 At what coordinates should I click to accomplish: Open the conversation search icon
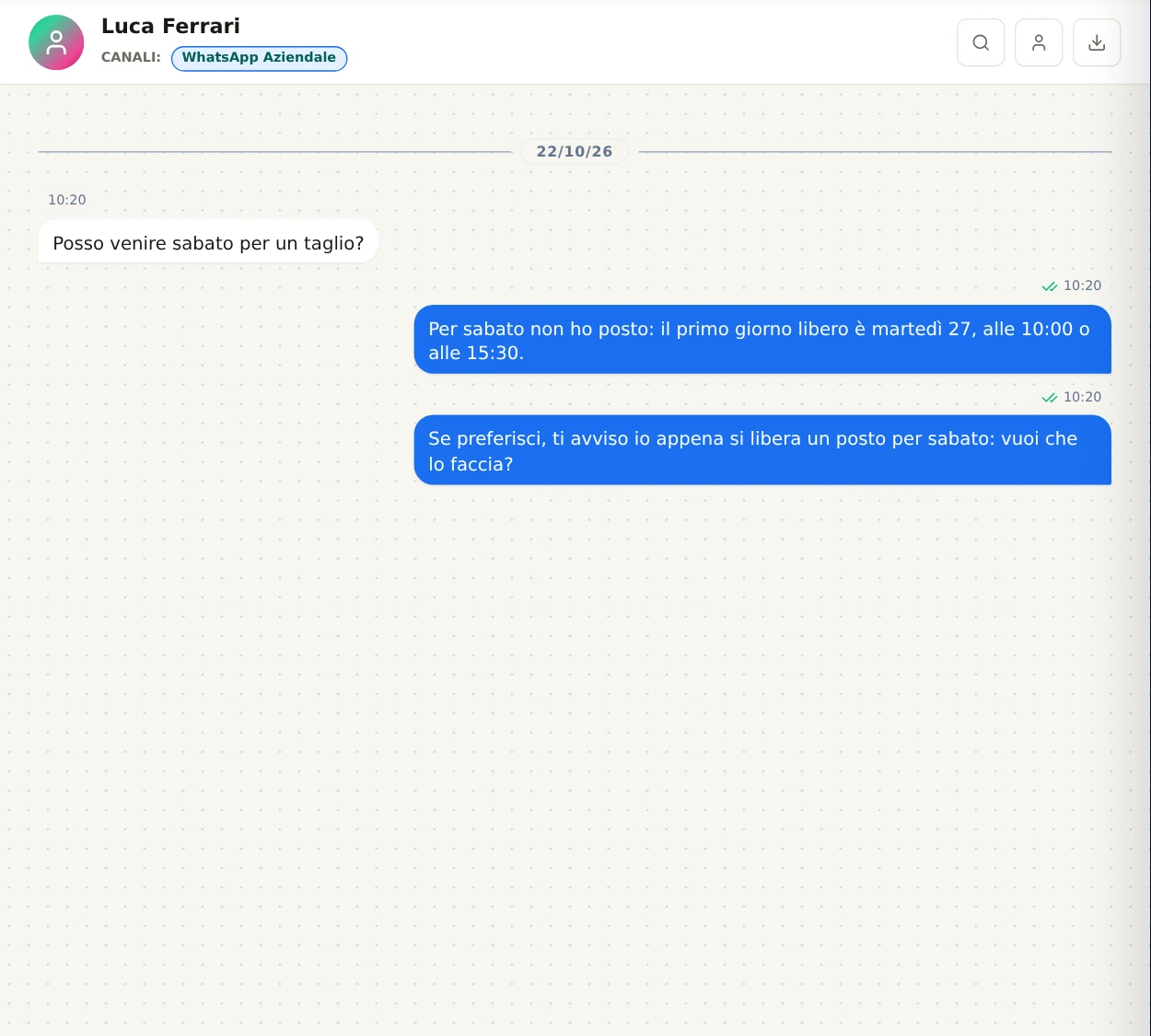(x=981, y=42)
